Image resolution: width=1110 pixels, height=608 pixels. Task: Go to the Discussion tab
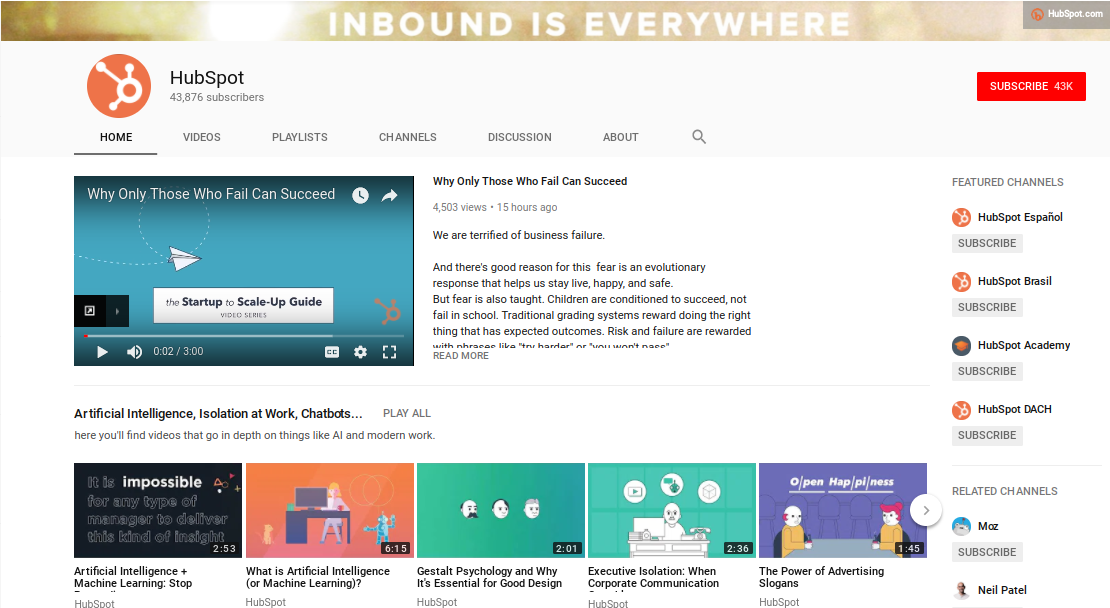pos(520,137)
